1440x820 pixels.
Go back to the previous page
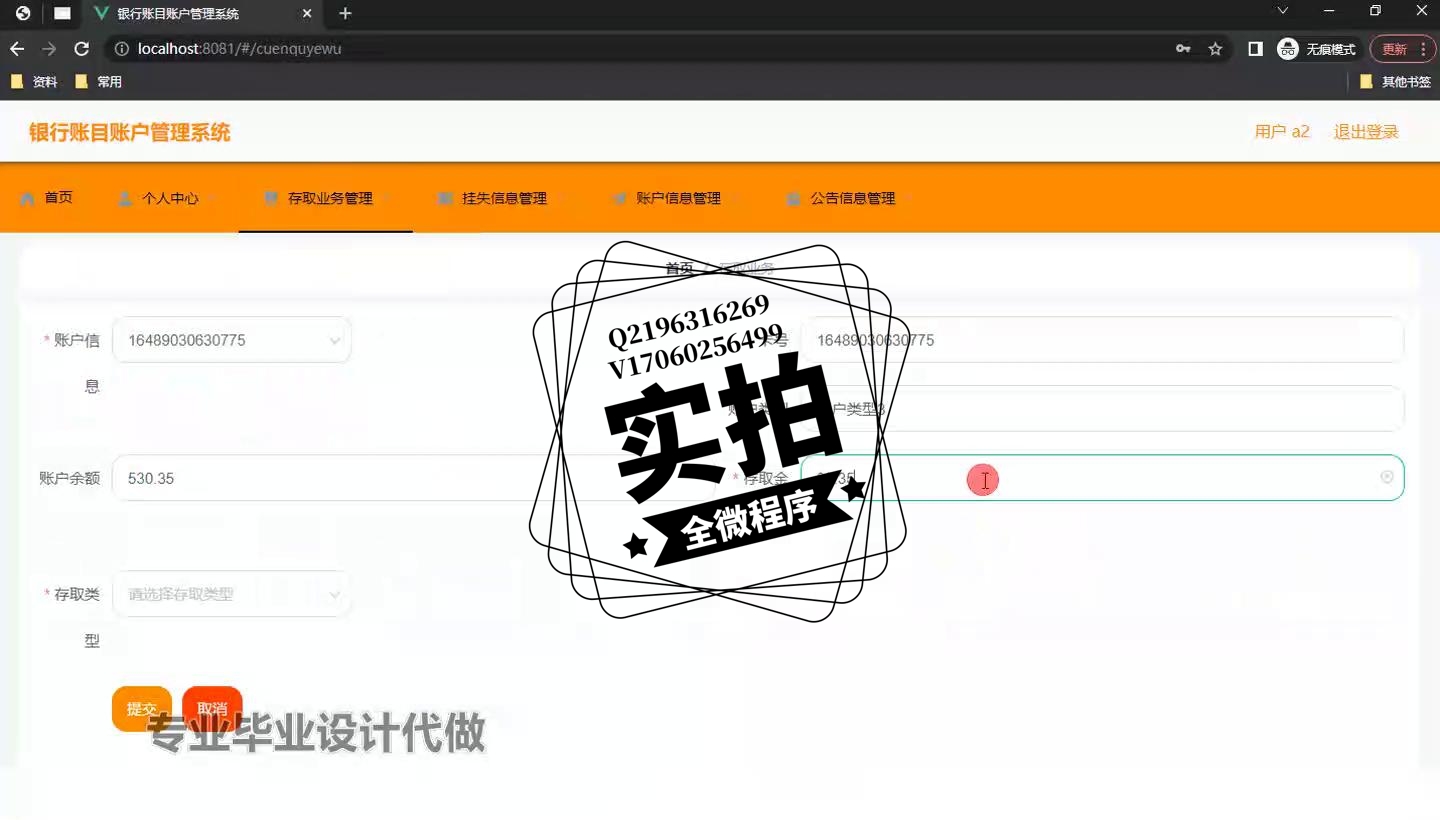tap(17, 49)
